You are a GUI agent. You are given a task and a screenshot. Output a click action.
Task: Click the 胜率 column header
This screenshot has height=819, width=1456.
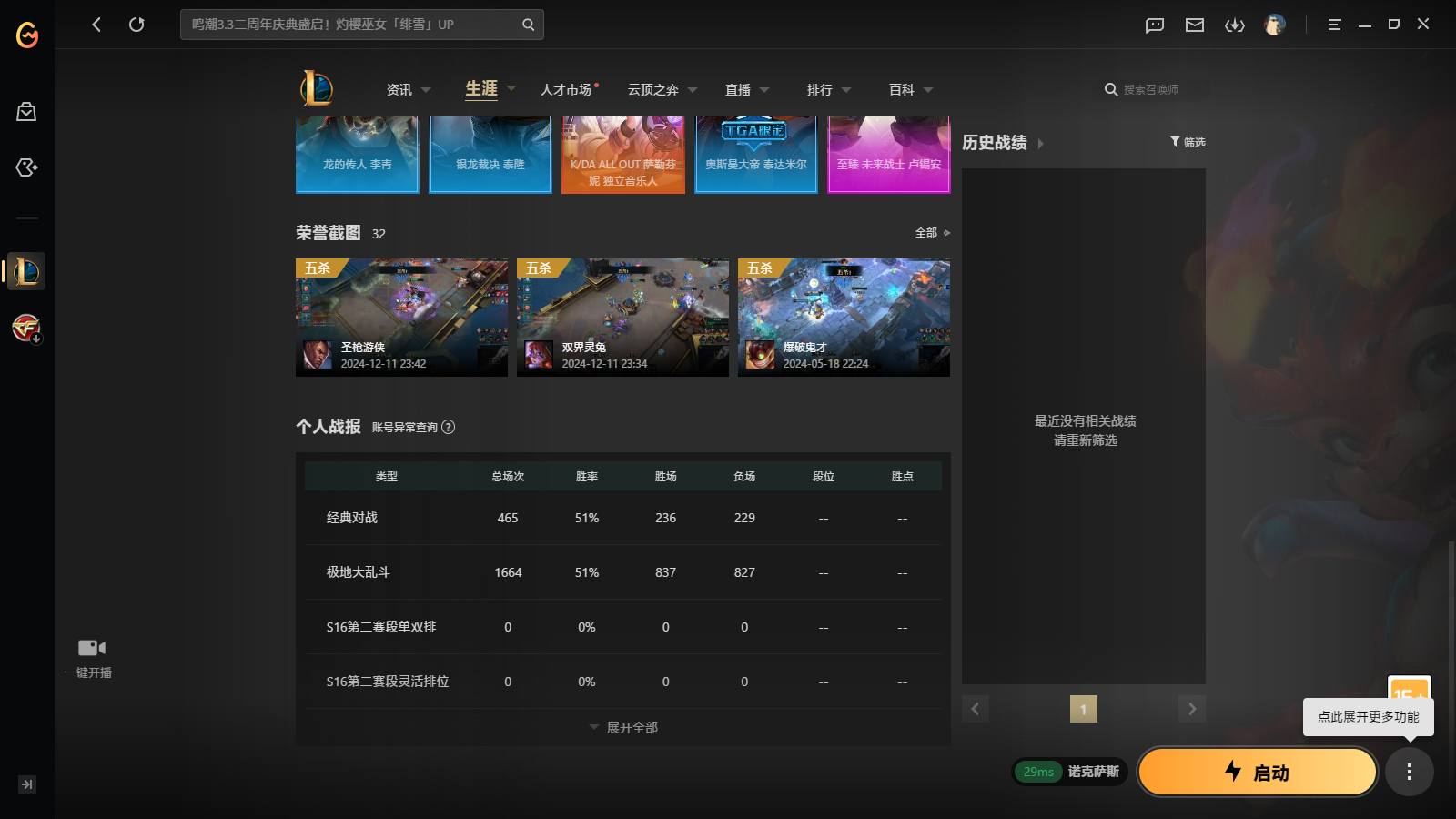click(x=587, y=477)
